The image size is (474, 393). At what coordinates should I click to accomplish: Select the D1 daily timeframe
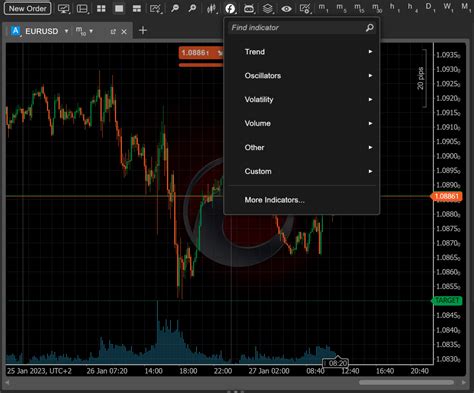pos(430,8)
